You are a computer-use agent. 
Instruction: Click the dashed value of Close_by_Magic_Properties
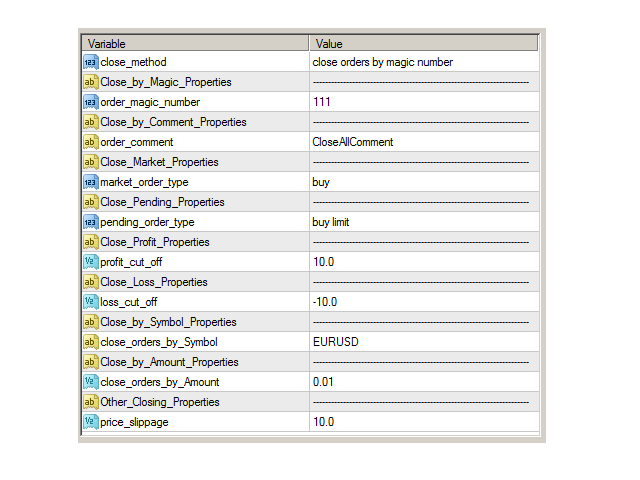coord(421,82)
